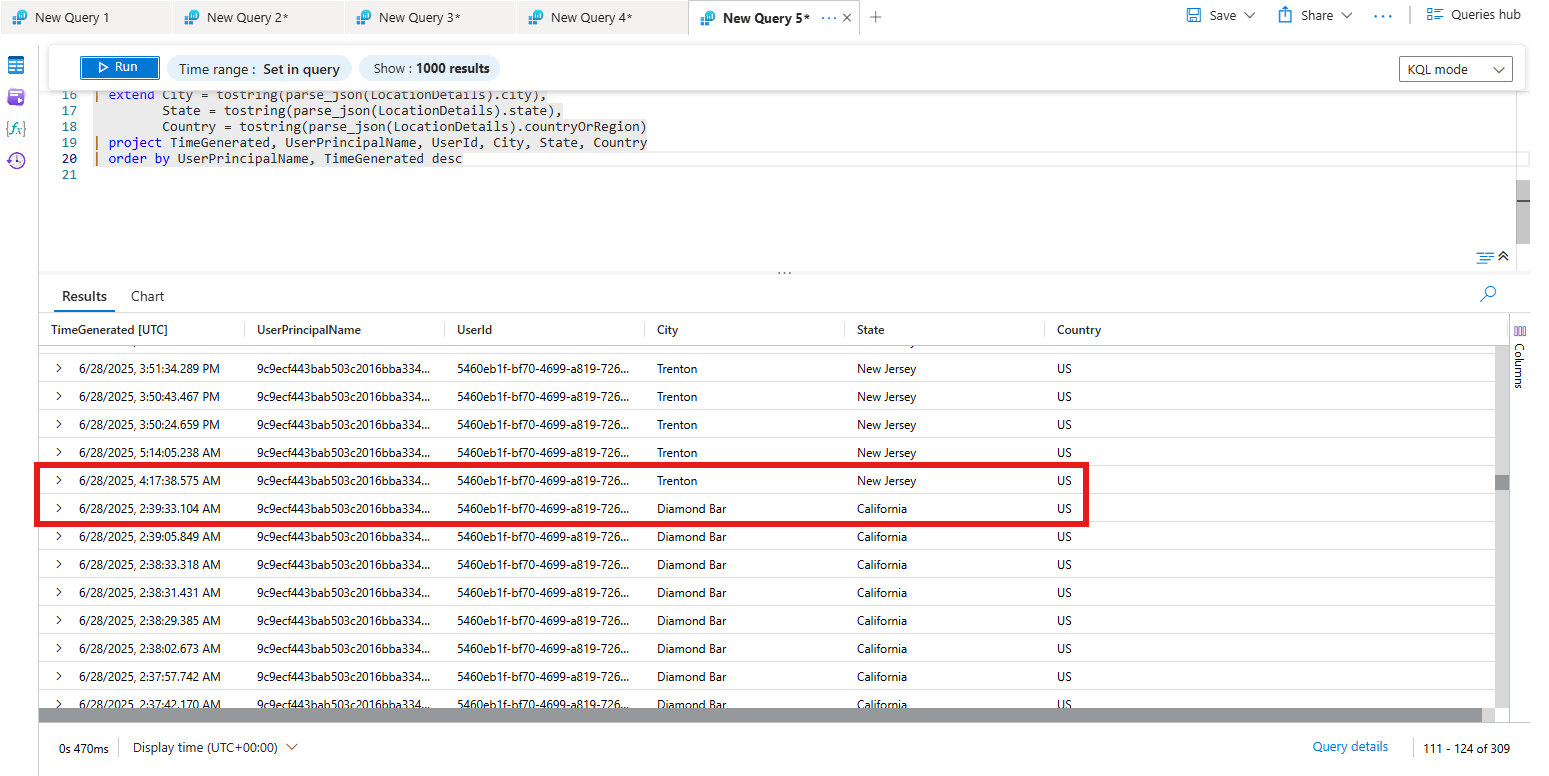The image size is (1549, 776).
Task: Switch to the New Query 3 tab
Action: (x=418, y=17)
